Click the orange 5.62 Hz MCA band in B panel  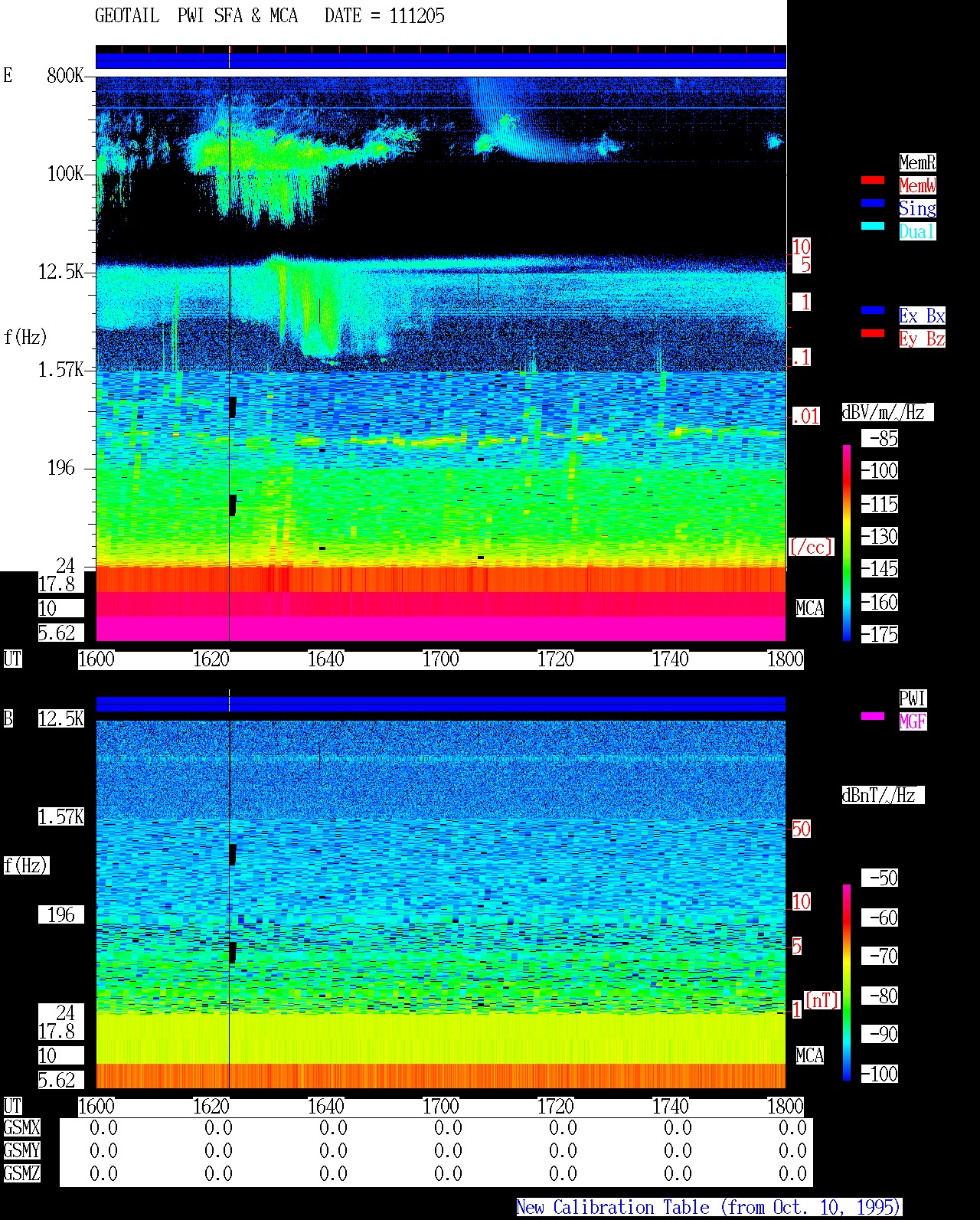click(441, 1075)
